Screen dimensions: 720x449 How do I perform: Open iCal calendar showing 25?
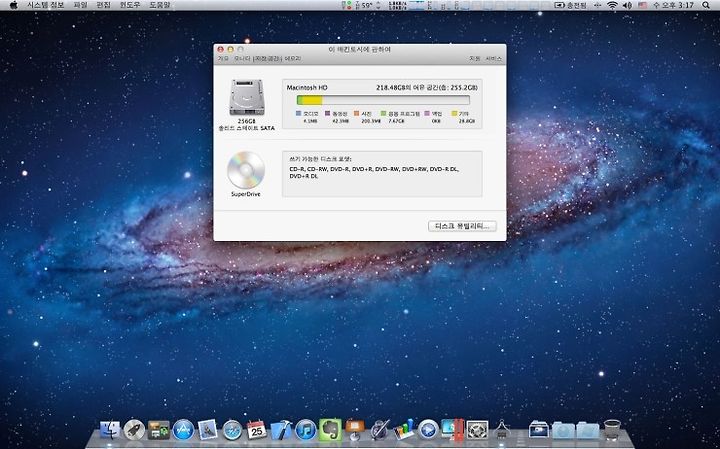[257, 430]
